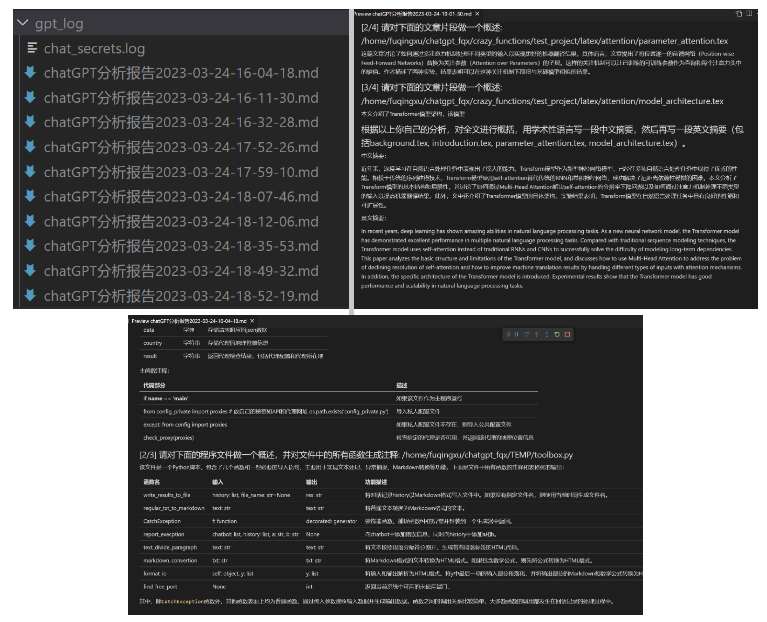Click markdown icon beside 16-32-28.md file
Image resolution: width=767 pixels, height=622 pixels.
30,121
